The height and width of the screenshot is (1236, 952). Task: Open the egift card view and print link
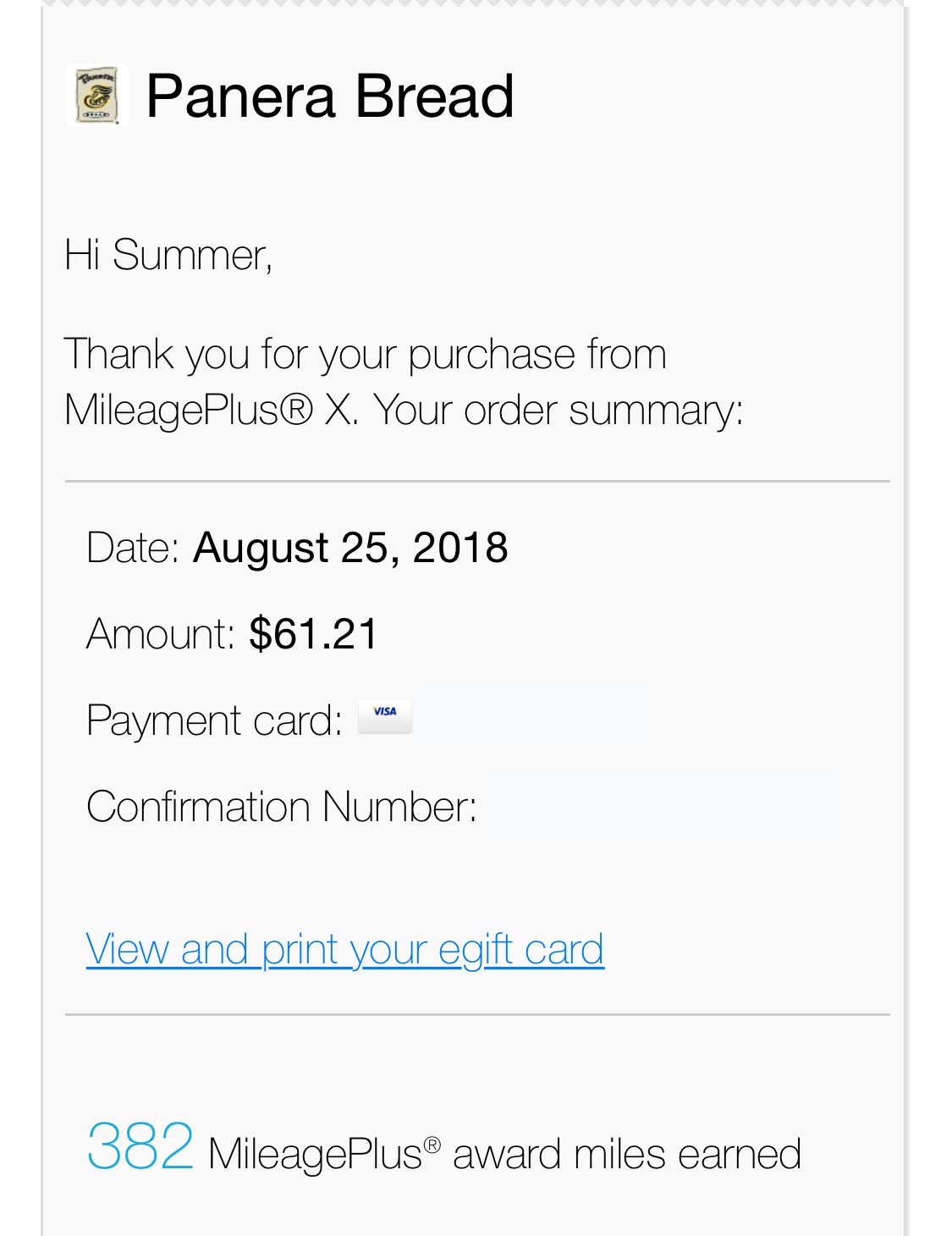[344, 949]
